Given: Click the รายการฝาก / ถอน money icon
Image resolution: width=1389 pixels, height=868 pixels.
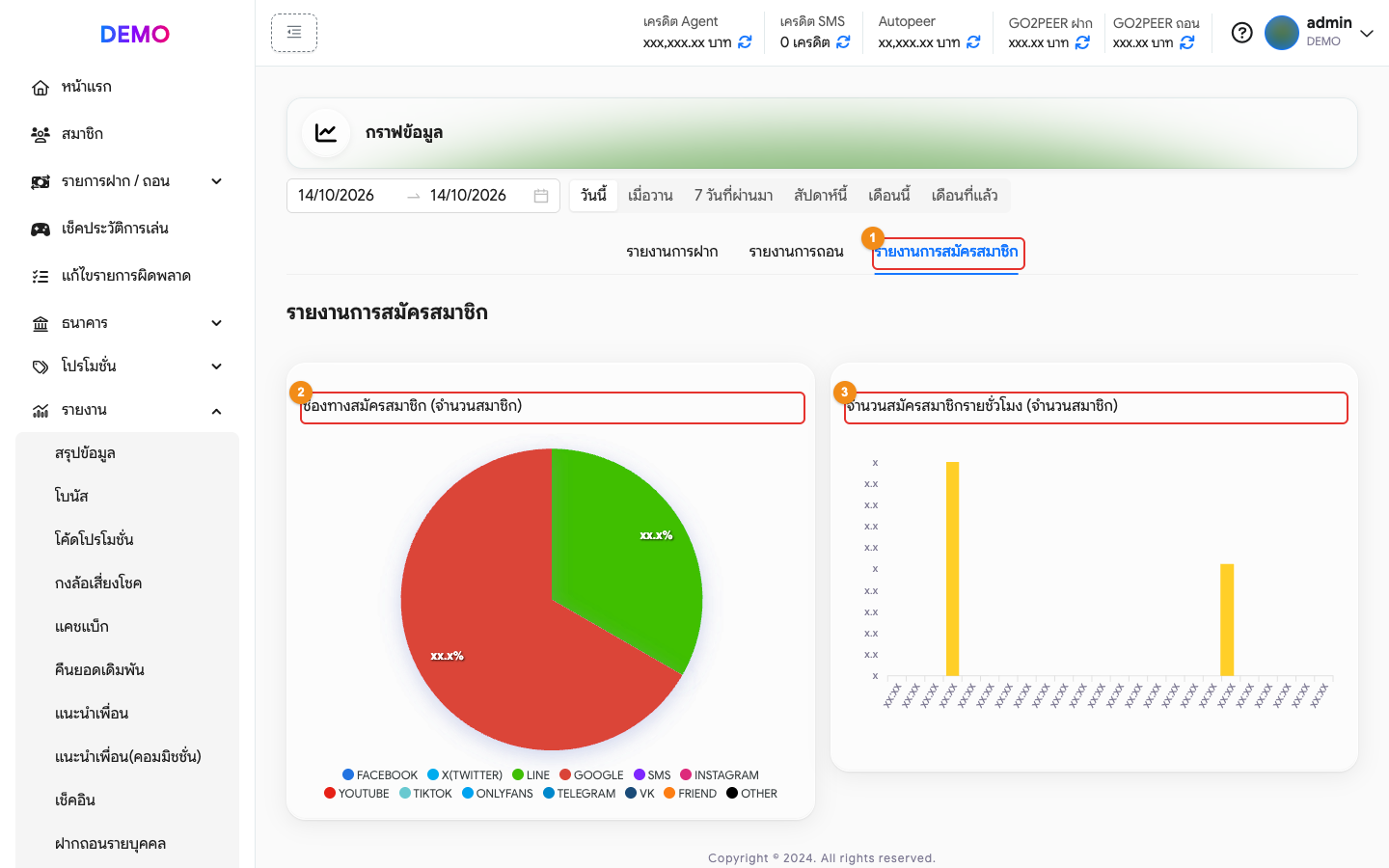Looking at the screenshot, I should pyautogui.click(x=41, y=182).
